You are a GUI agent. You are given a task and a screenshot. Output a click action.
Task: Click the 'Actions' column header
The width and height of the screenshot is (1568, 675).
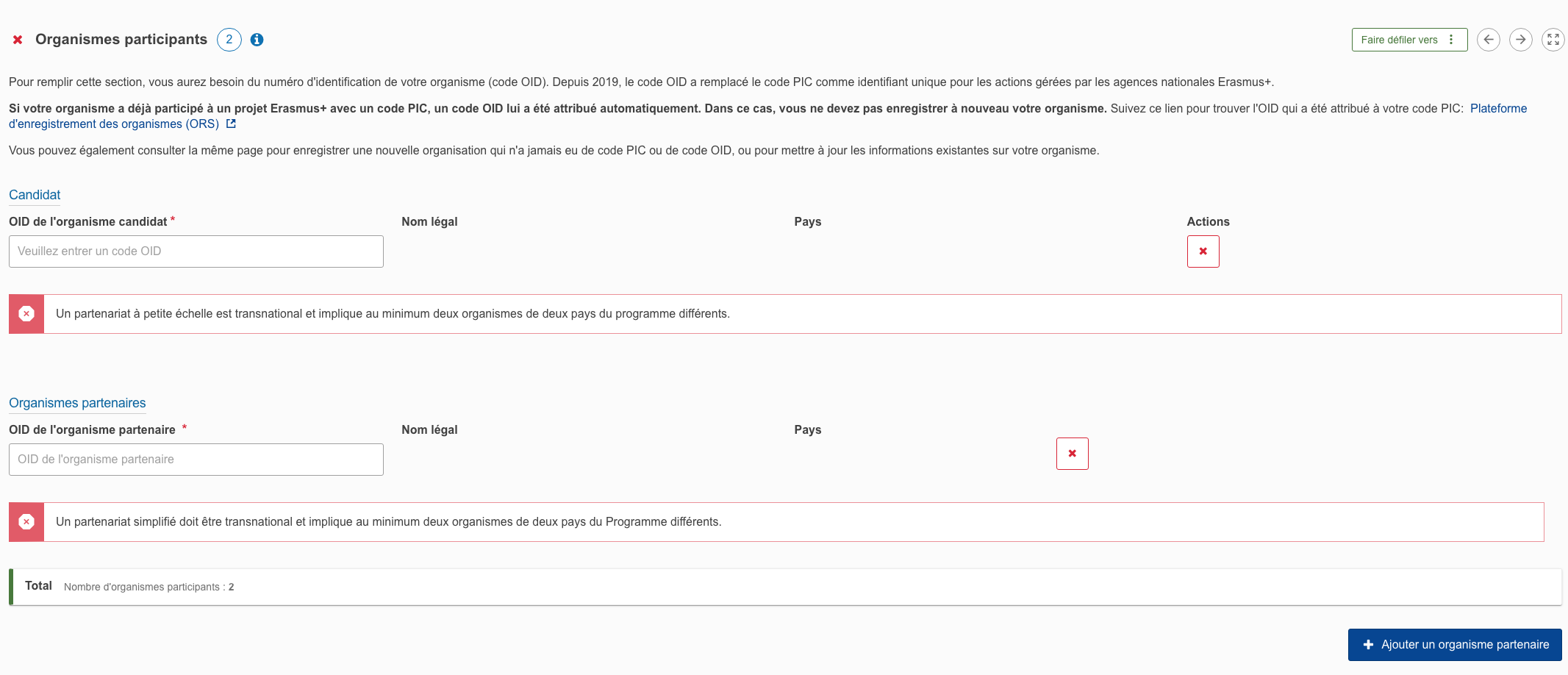tap(1208, 222)
